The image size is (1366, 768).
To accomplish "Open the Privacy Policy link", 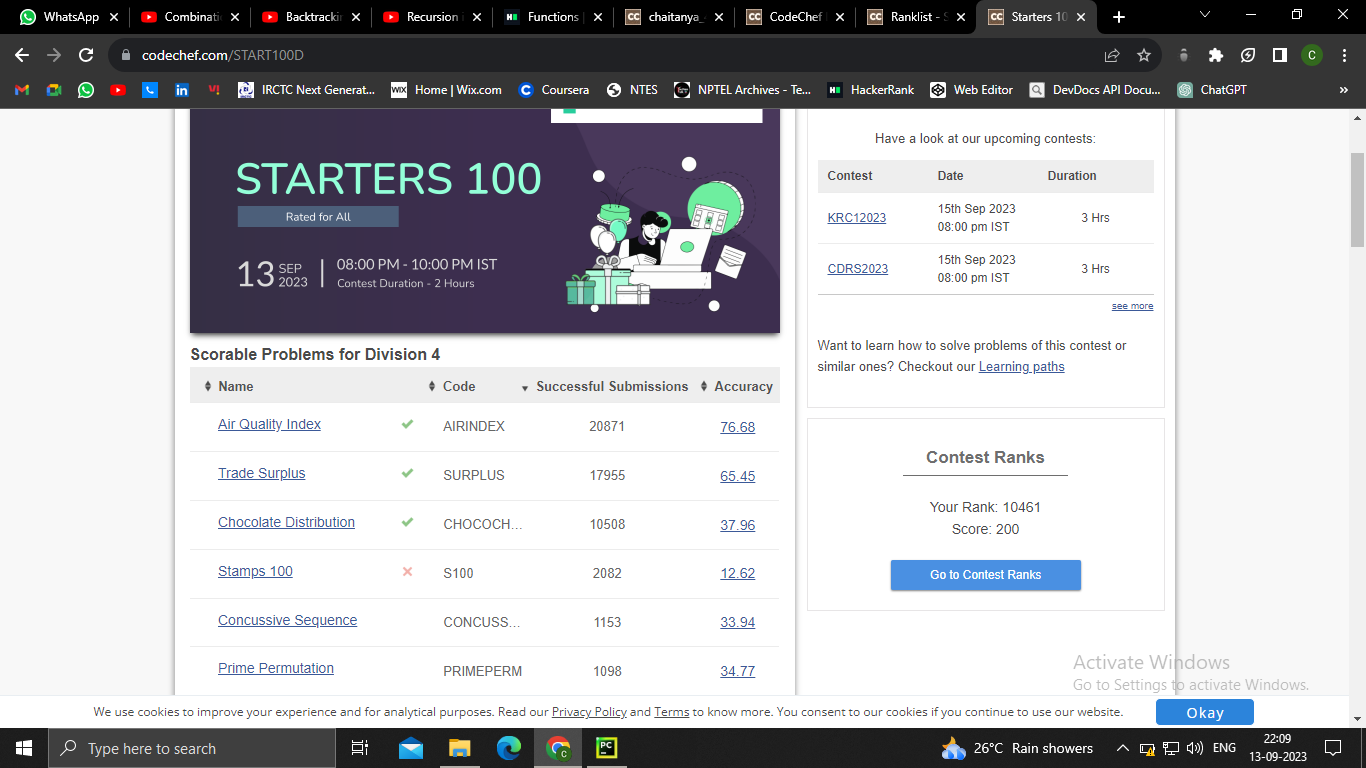I will pos(589,712).
